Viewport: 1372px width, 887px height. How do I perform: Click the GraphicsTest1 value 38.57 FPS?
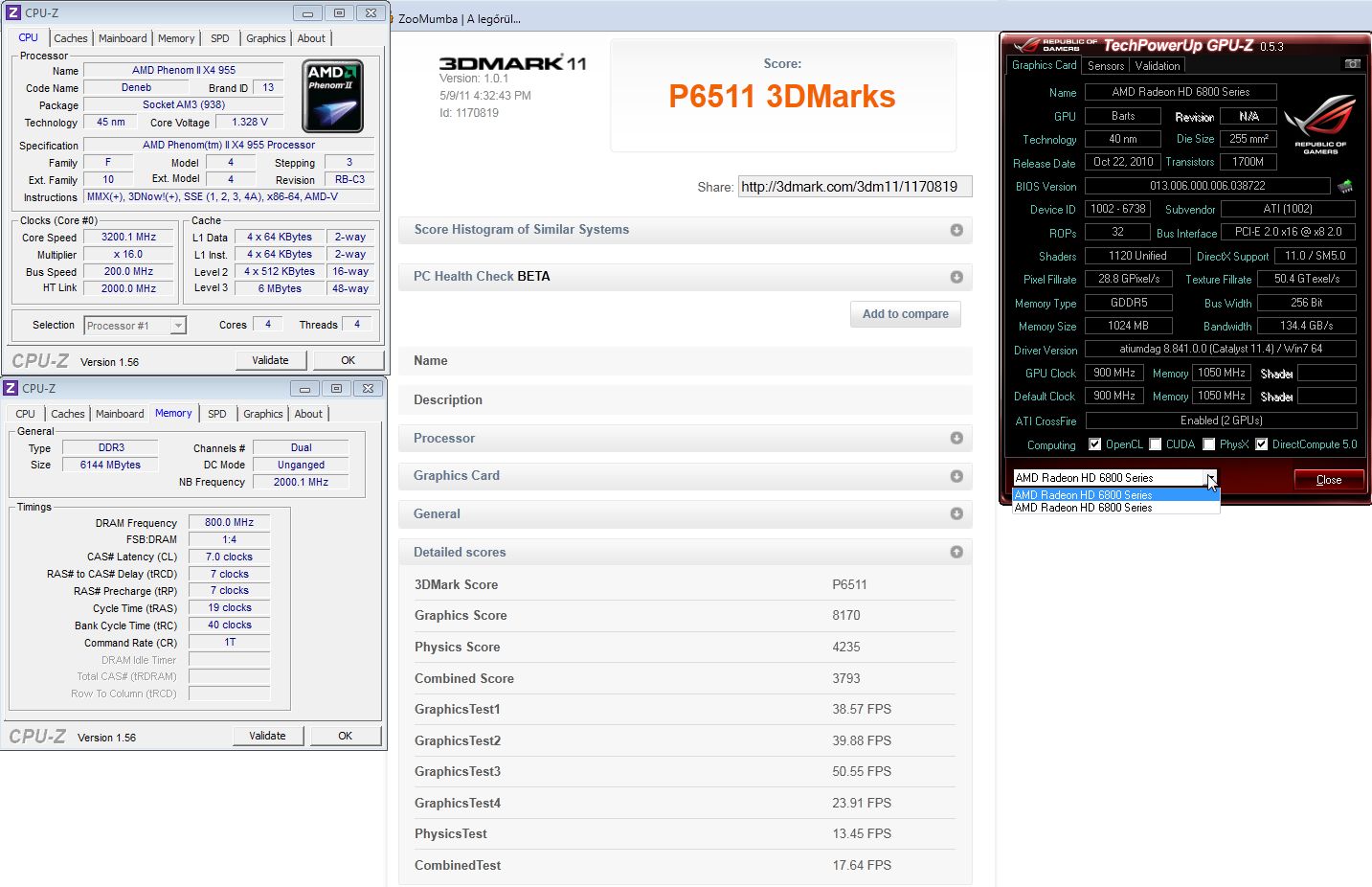point(862,709)
